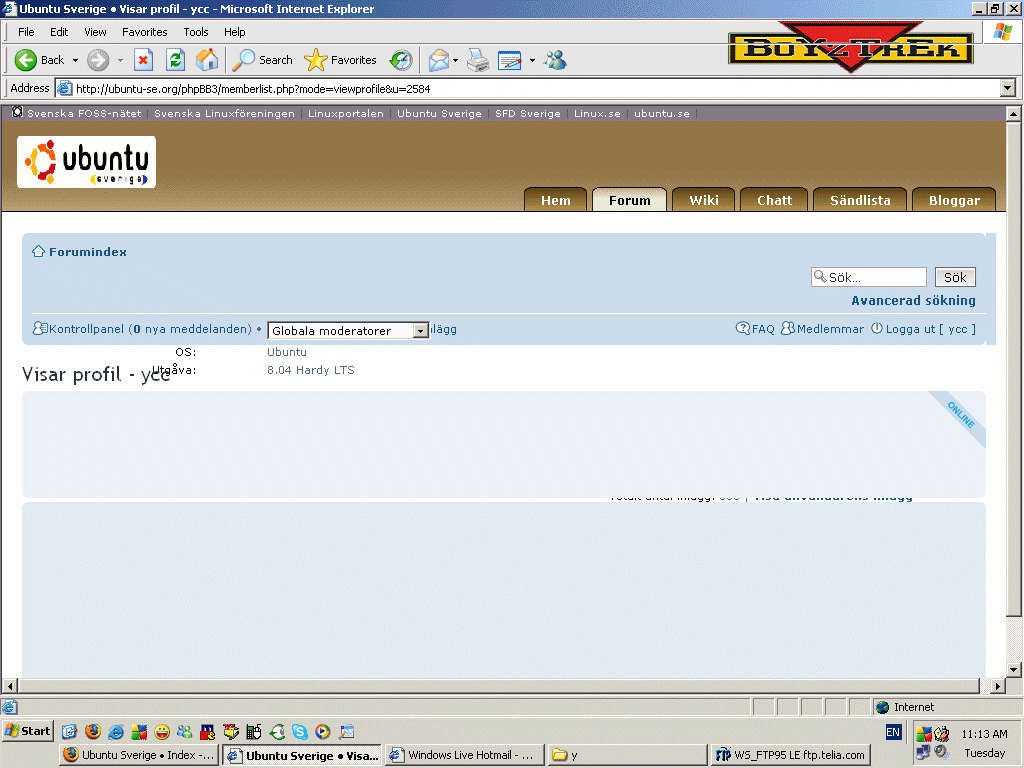Click the 8.04 Hardy LTS value
The height and width of the screenshot is (768, 1024).
click(x=311, y=370)
